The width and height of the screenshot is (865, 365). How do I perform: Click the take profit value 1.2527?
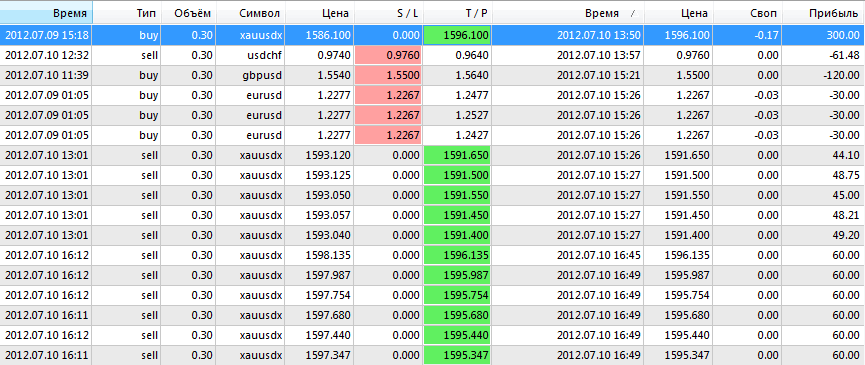coord(472,115)
